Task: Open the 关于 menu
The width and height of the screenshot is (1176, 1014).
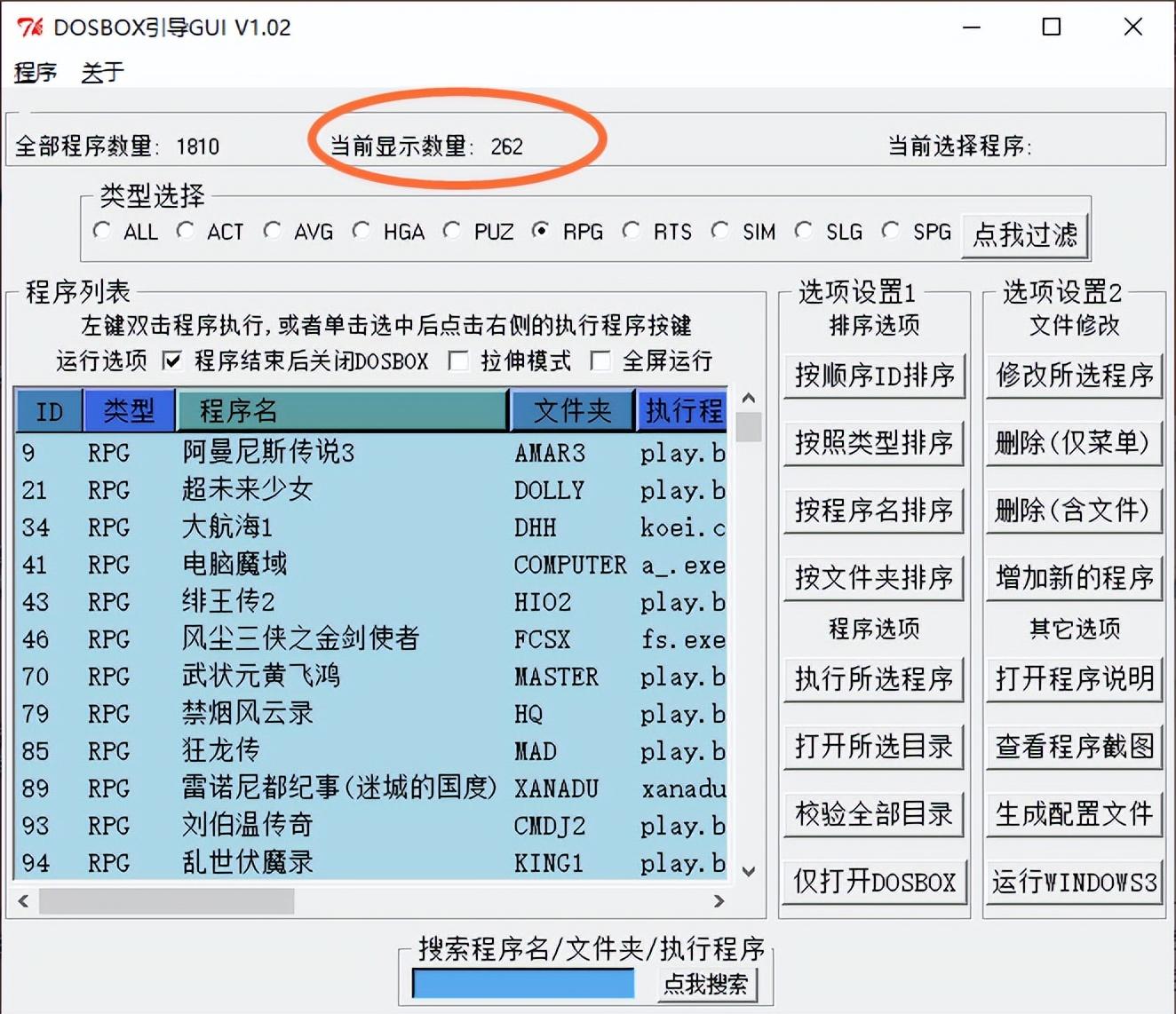Action: pyautogui.click(x=102, y=72)
